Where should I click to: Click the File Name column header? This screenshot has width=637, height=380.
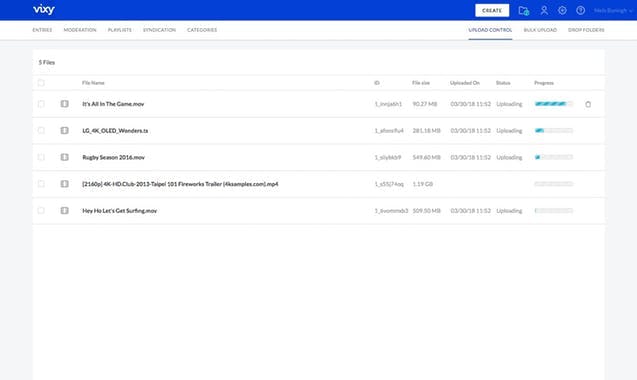(93, 83)
